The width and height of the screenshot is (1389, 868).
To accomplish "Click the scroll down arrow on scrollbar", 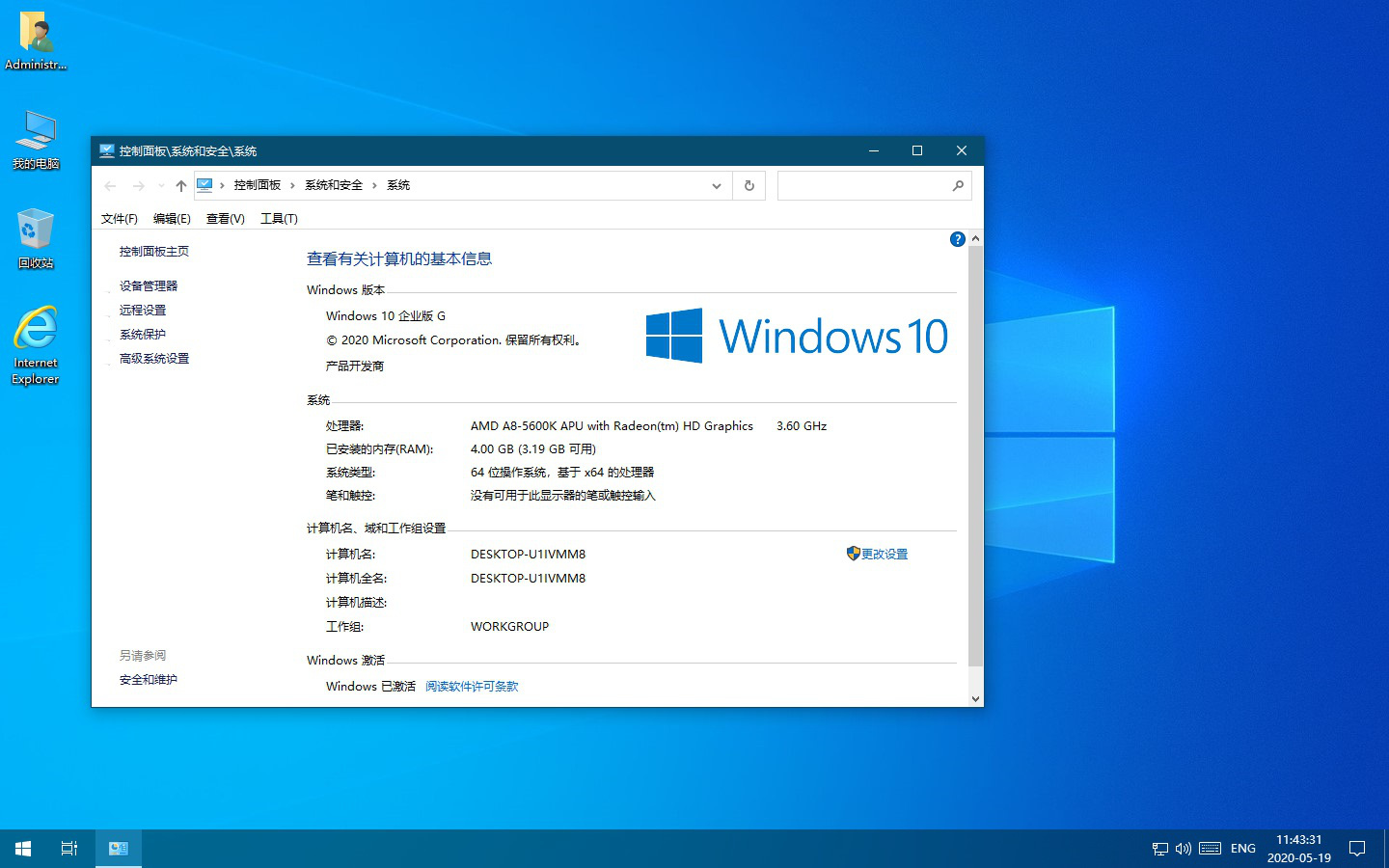I will point(975,698).
